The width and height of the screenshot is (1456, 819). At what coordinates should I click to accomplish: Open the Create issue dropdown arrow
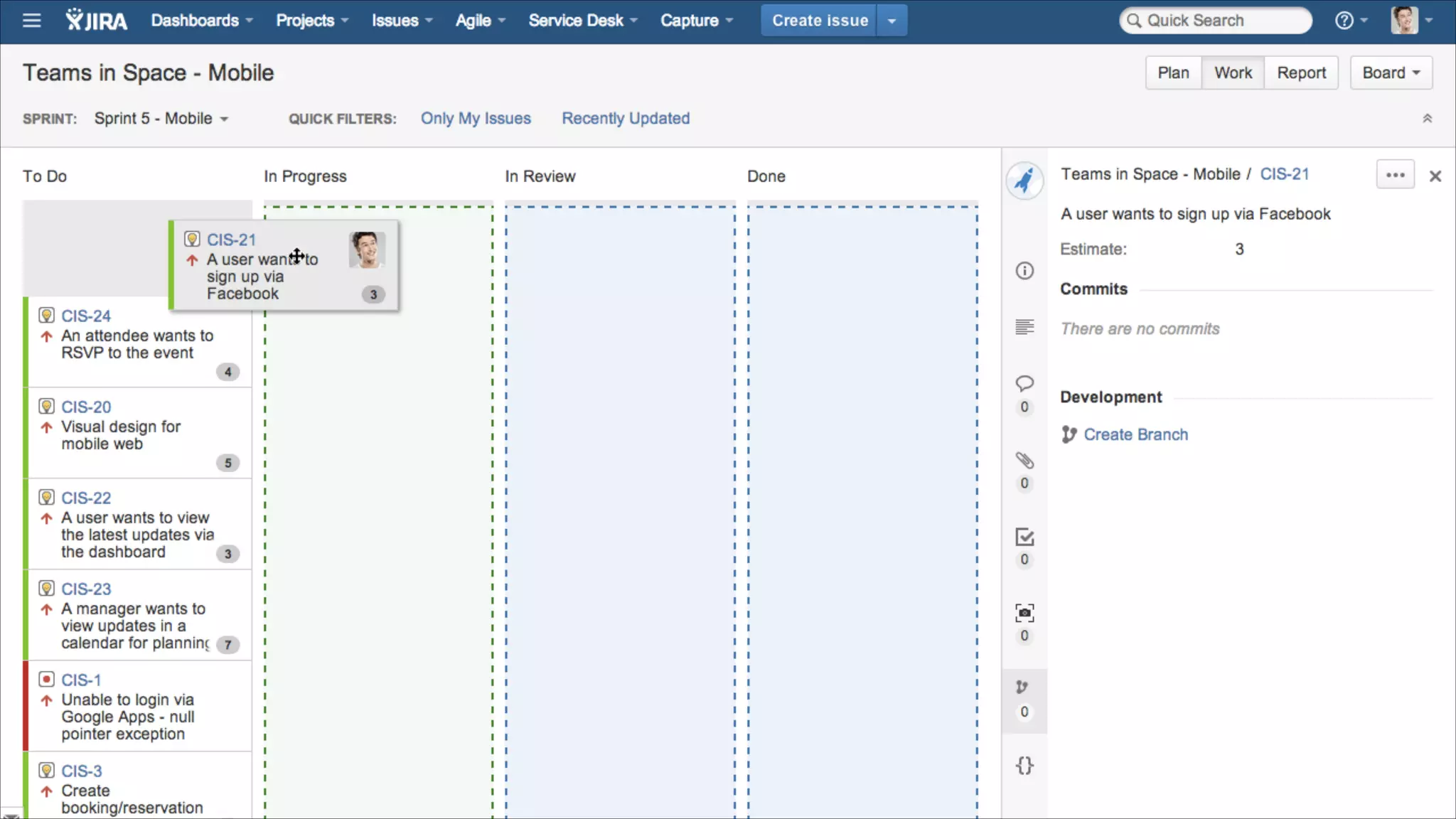click(x=892, y=21)
